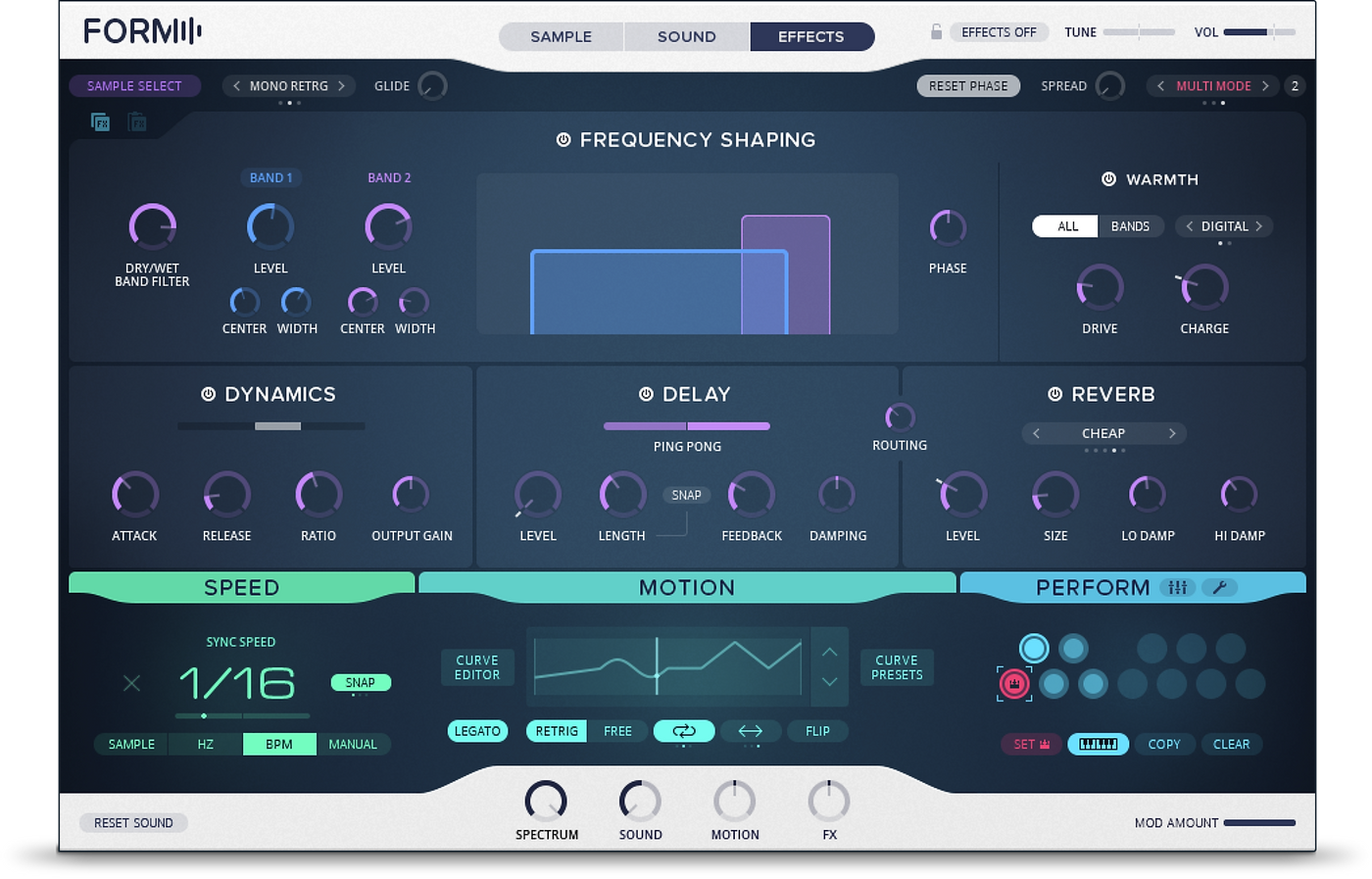Select SAMPLE speed mode

[x=131, y=745]
